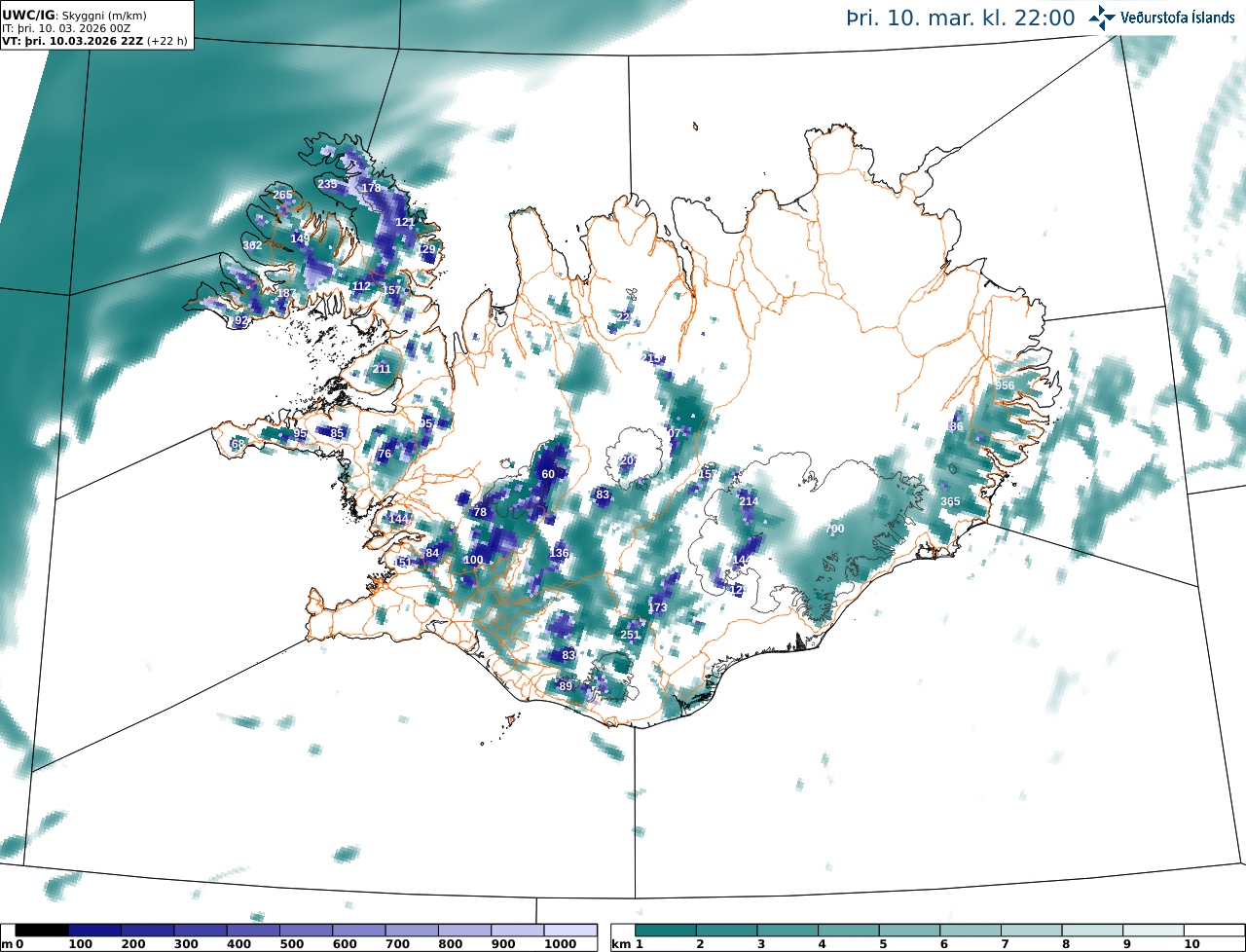The image size is (1246, 952).
Task: Click the 251 visibility value on the map
Action: click(631, 635)
